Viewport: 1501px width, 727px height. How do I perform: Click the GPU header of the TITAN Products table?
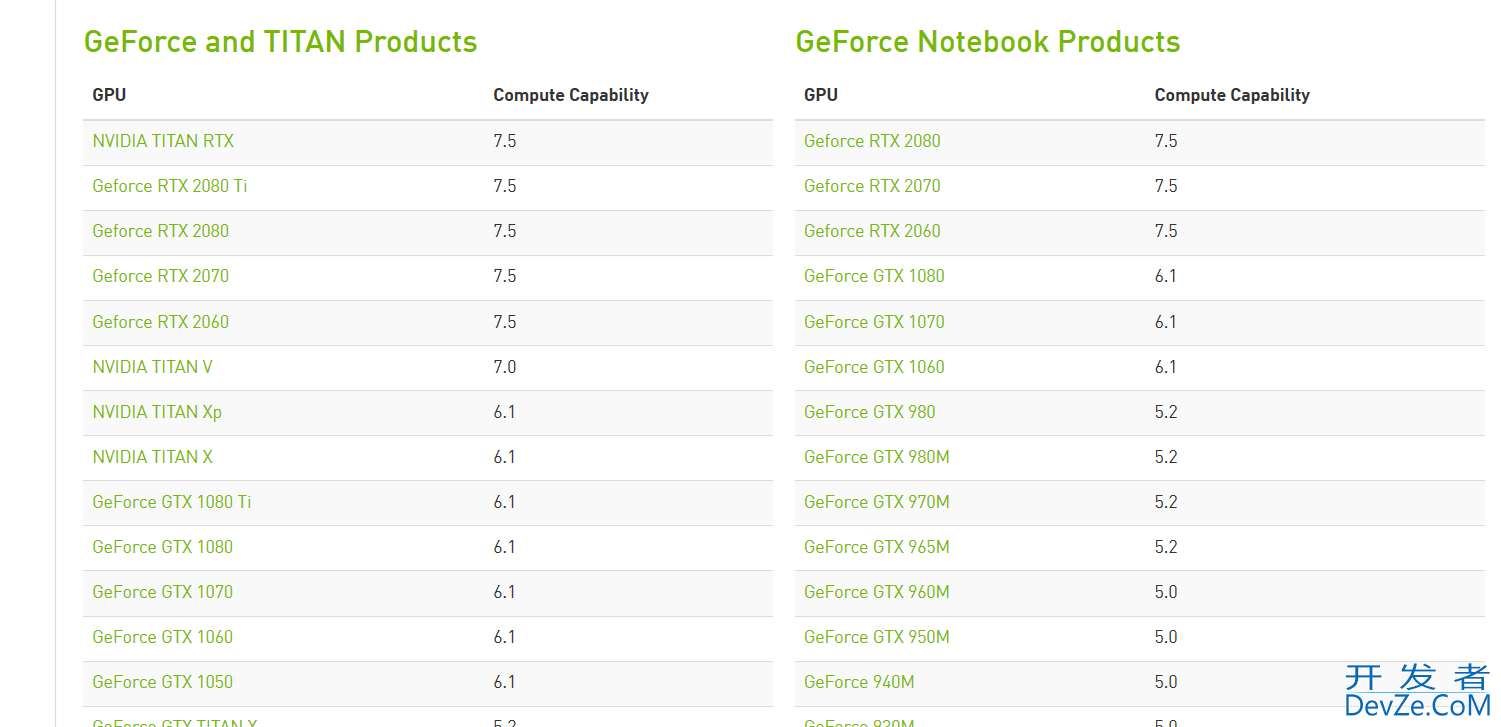tap(109, 95)
